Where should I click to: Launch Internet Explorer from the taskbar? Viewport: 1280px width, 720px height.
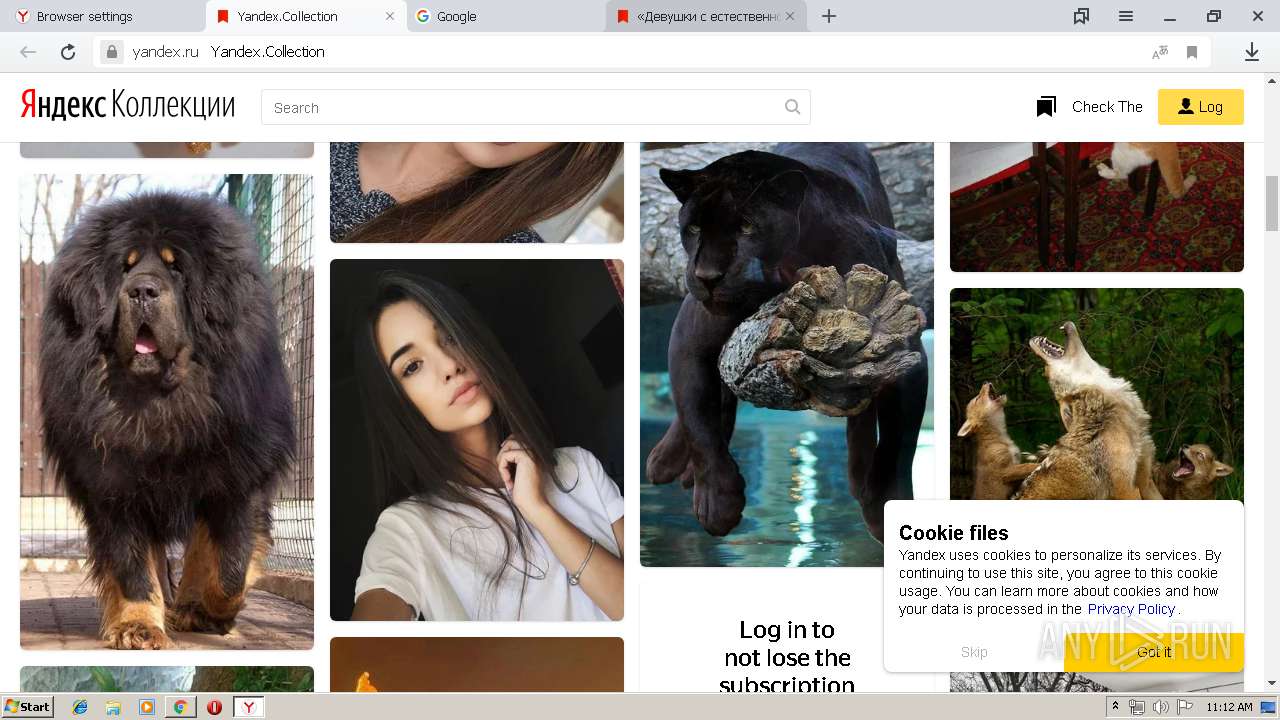click(80, 707)
